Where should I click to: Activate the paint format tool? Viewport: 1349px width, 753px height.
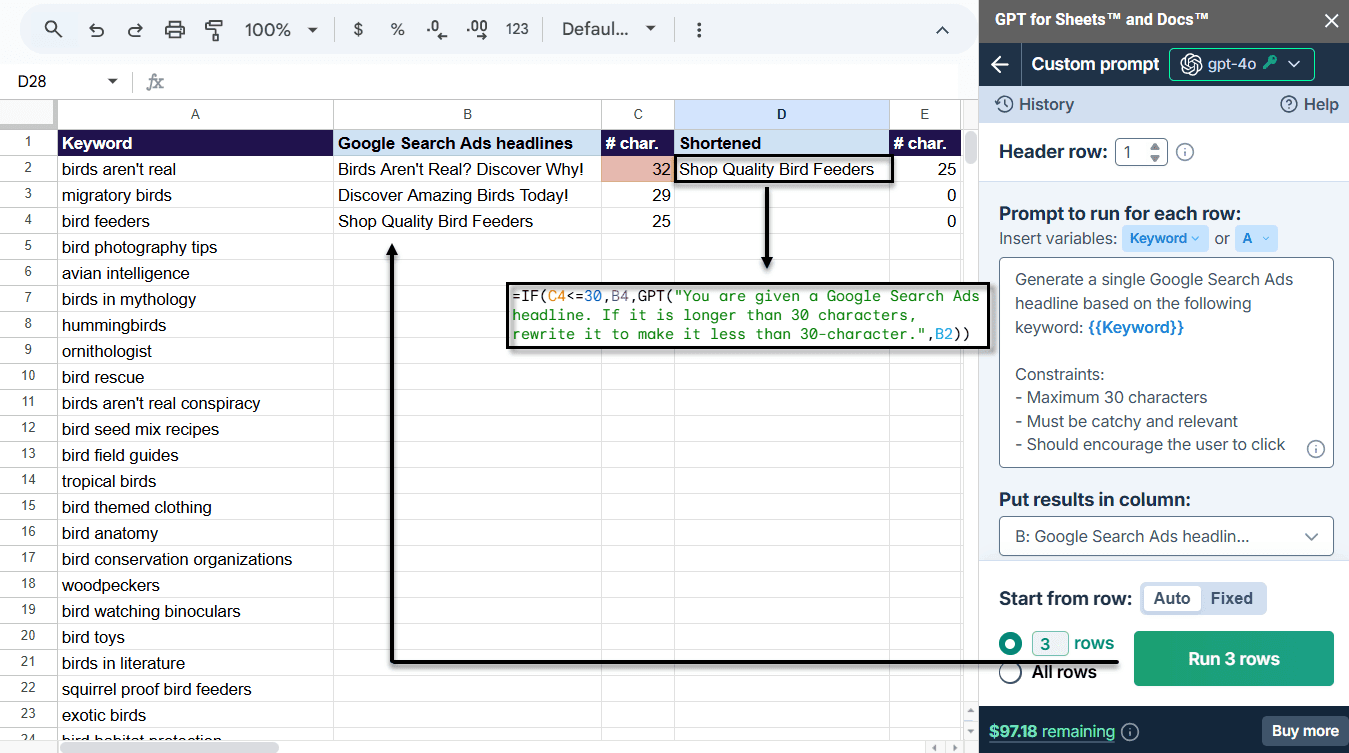click(x=214, y=30)
